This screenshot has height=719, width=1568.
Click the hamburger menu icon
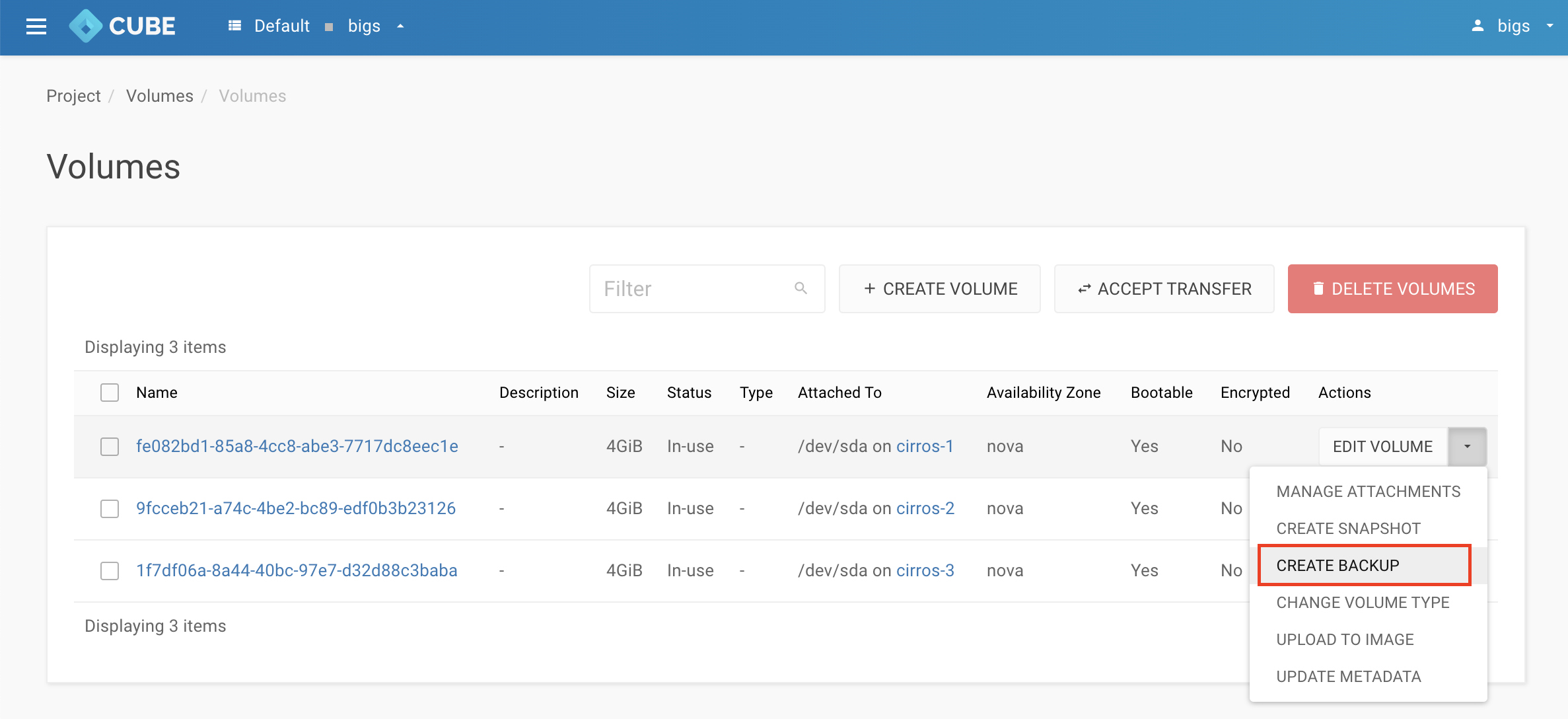pos(36,26)
